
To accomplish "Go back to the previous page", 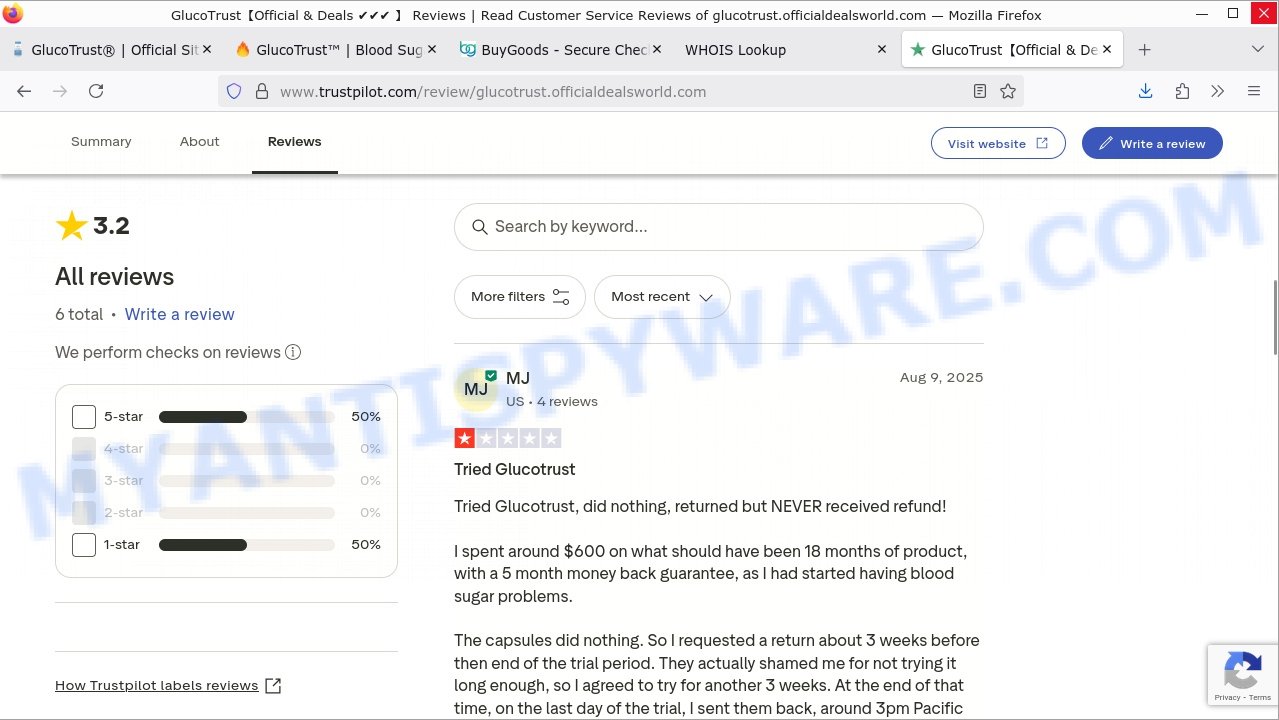I will (24, 91).
